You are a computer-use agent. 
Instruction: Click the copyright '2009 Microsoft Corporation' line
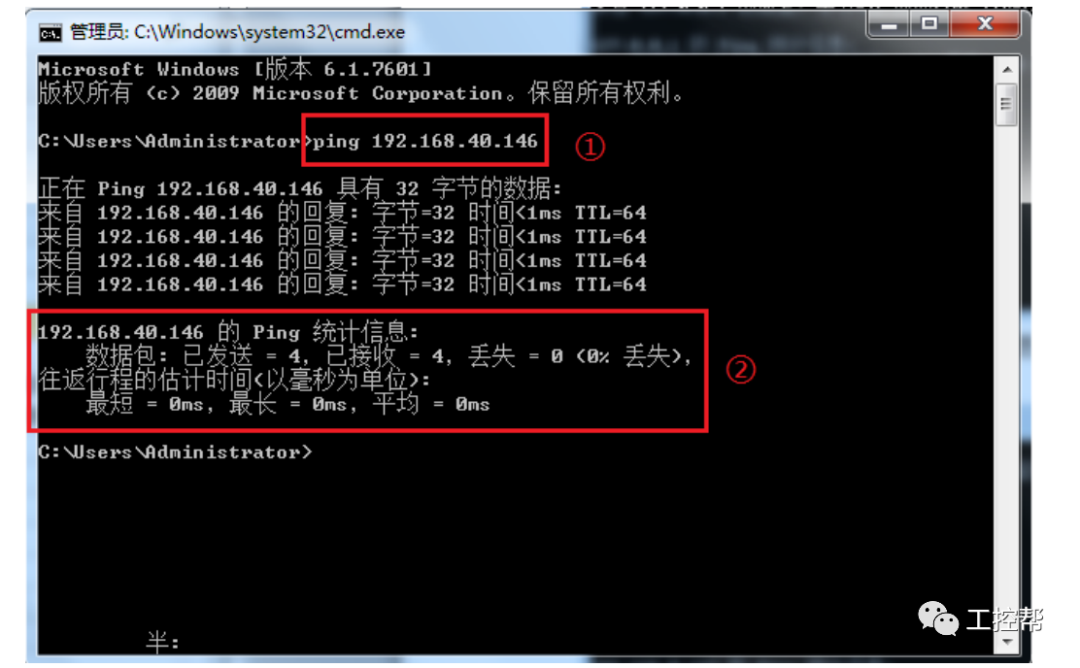pos(361,93)
